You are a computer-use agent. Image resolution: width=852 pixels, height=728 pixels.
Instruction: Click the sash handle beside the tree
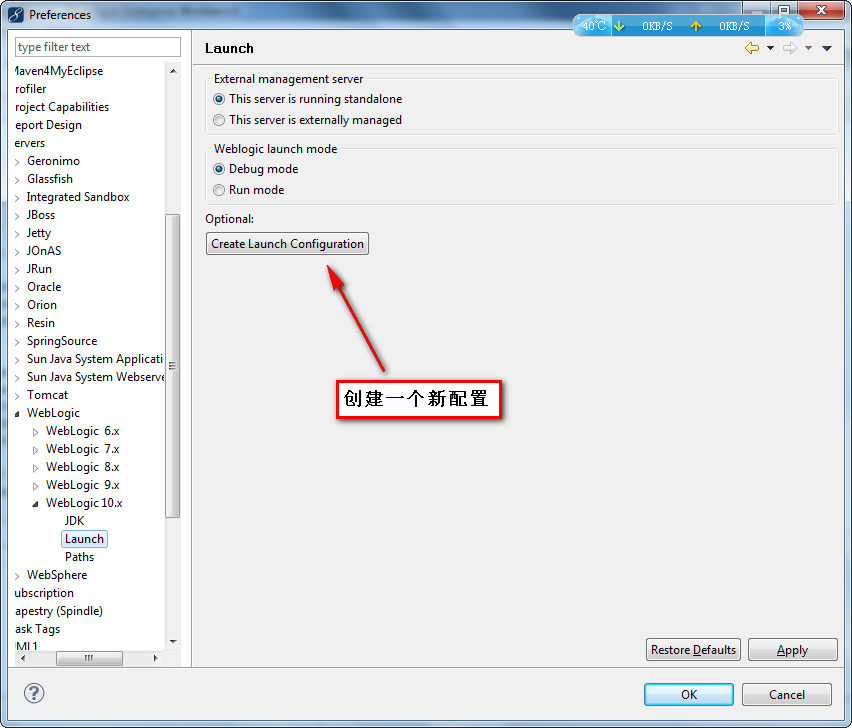(x=191, y=348)
